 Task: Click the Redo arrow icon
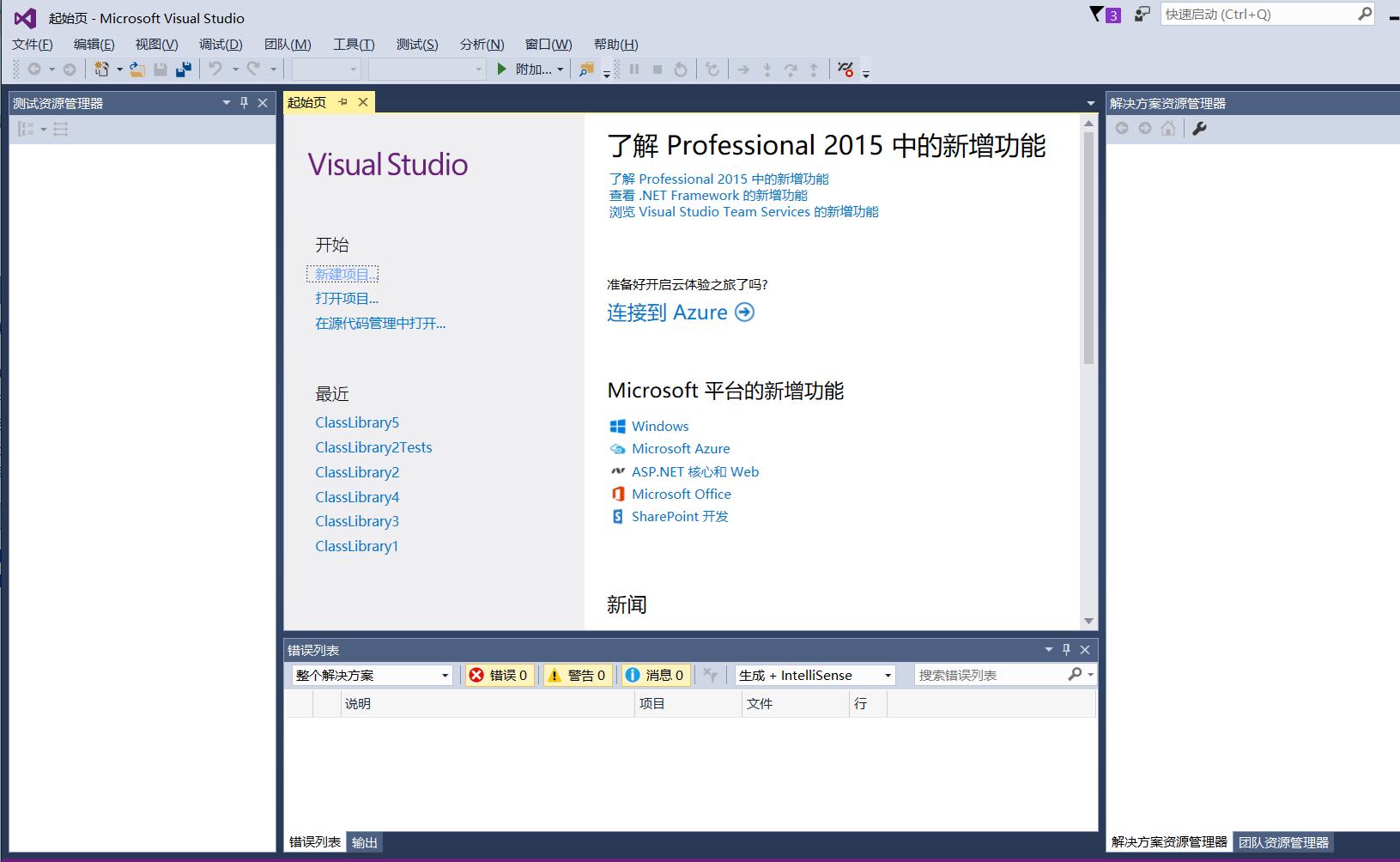[253, 70]
